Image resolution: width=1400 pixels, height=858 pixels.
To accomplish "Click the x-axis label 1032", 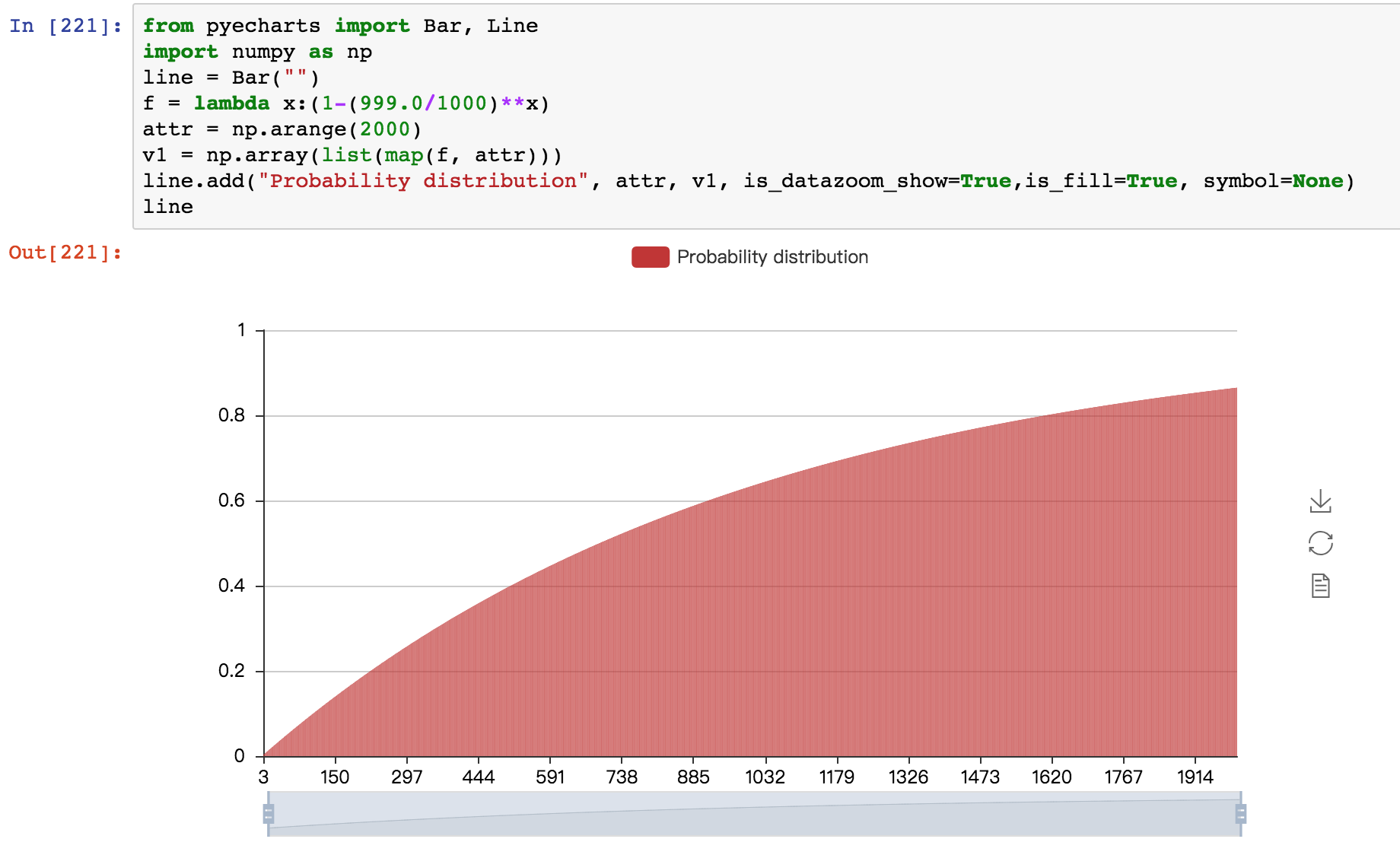I will point(765,777).
